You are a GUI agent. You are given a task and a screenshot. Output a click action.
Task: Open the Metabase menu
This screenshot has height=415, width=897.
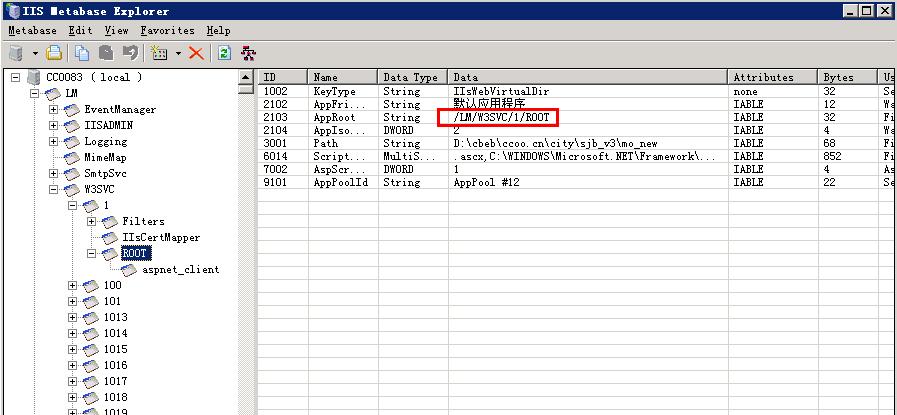click(x=32, y=31)
